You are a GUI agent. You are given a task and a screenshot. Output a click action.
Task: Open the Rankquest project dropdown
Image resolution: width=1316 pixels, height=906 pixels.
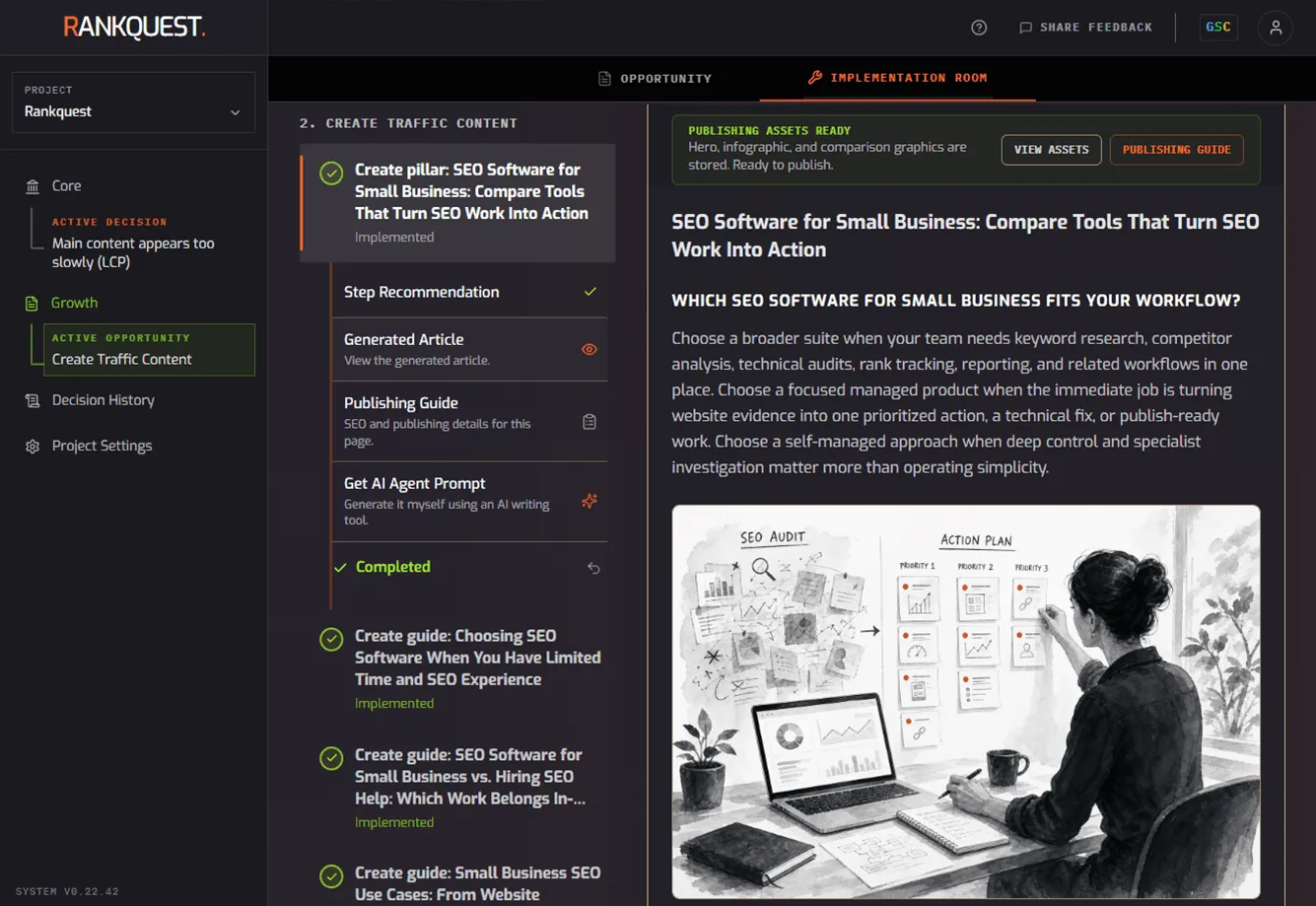[133, 102]
